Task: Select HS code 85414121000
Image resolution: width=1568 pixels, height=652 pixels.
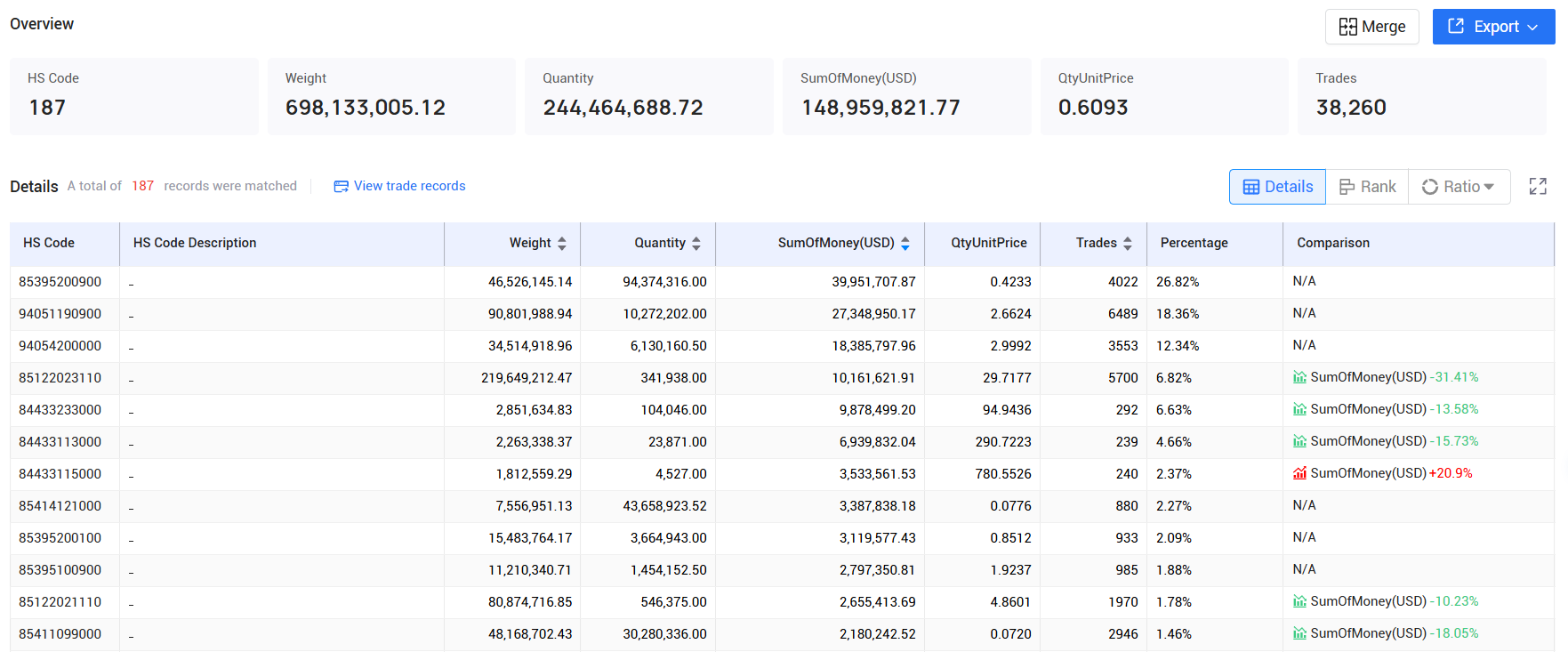Action: tap(60, 506)
